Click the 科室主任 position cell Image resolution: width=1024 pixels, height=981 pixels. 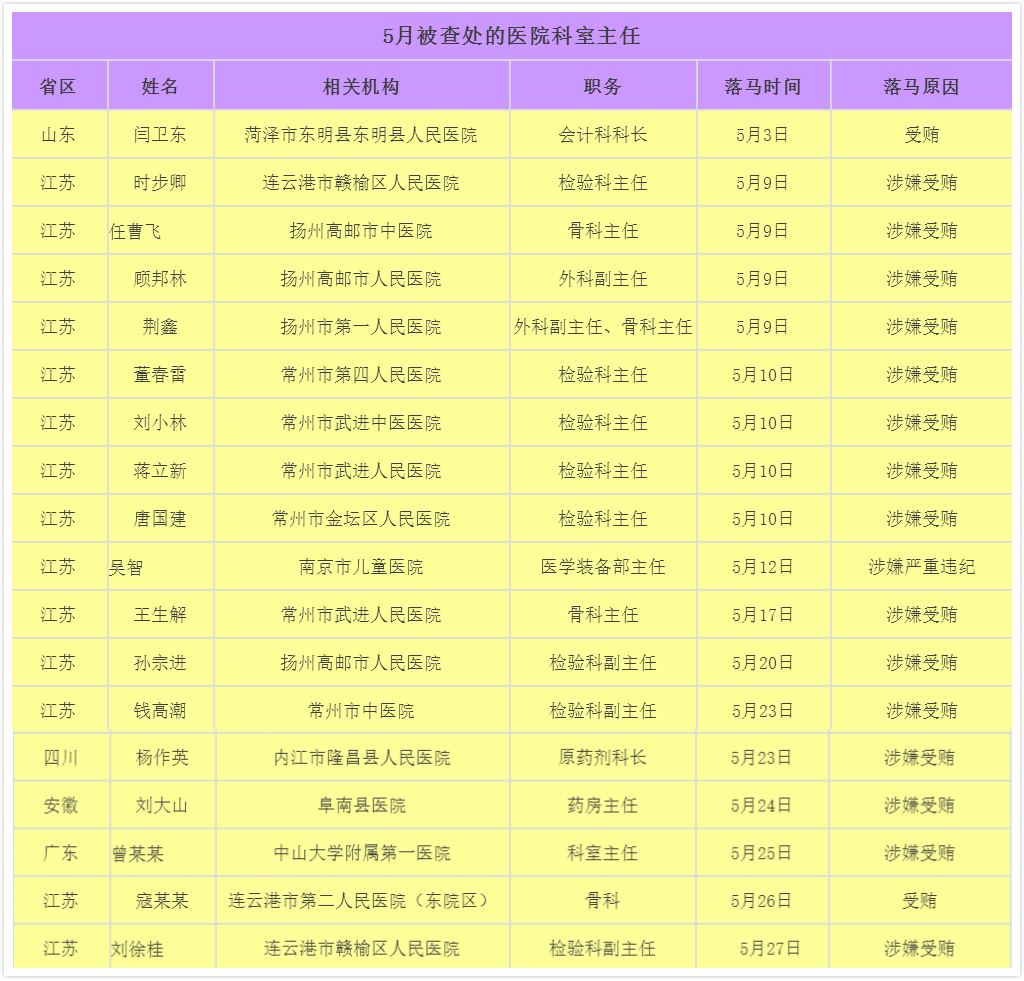click(602, 853)
